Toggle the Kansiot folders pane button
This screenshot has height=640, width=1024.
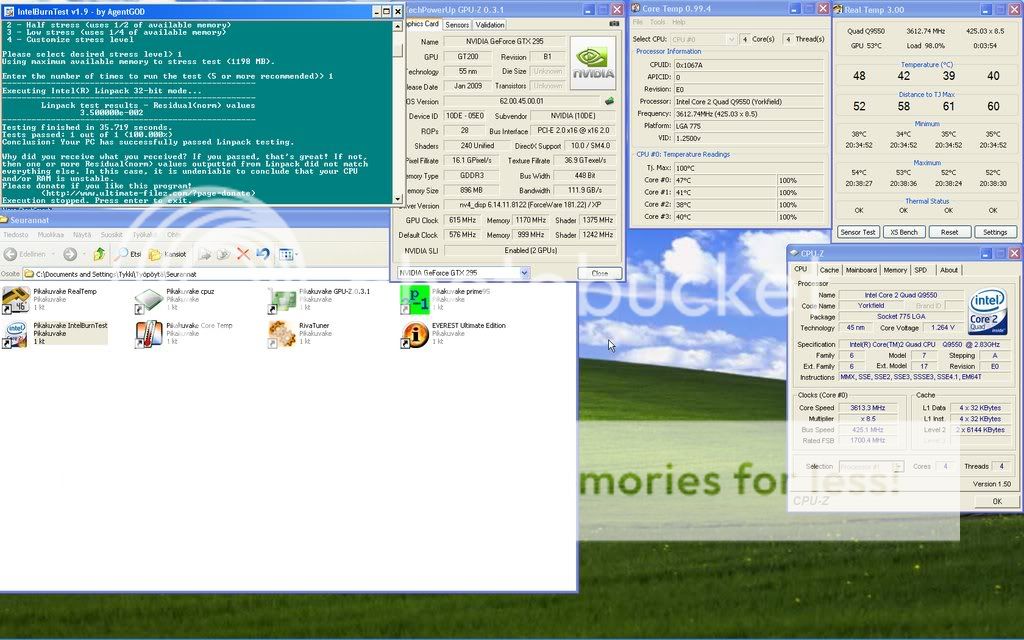(x=168, y=254)
